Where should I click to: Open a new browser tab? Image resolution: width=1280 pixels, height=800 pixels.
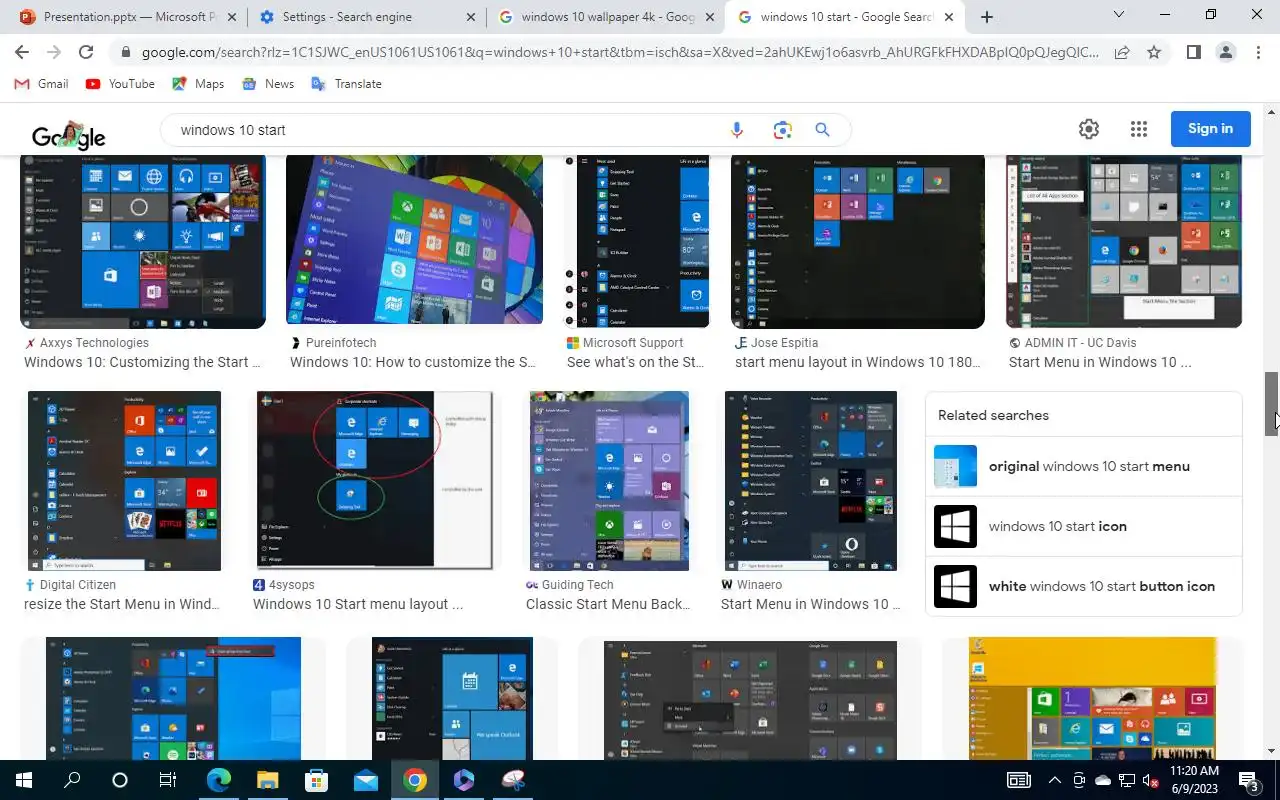[987, 17]
